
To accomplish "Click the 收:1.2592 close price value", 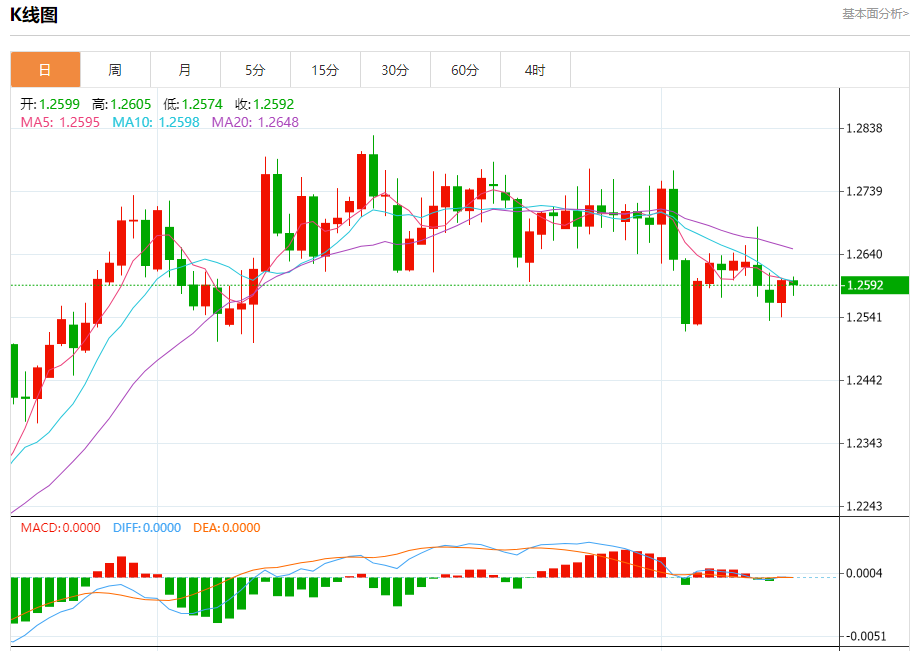I will click(264, 104).
